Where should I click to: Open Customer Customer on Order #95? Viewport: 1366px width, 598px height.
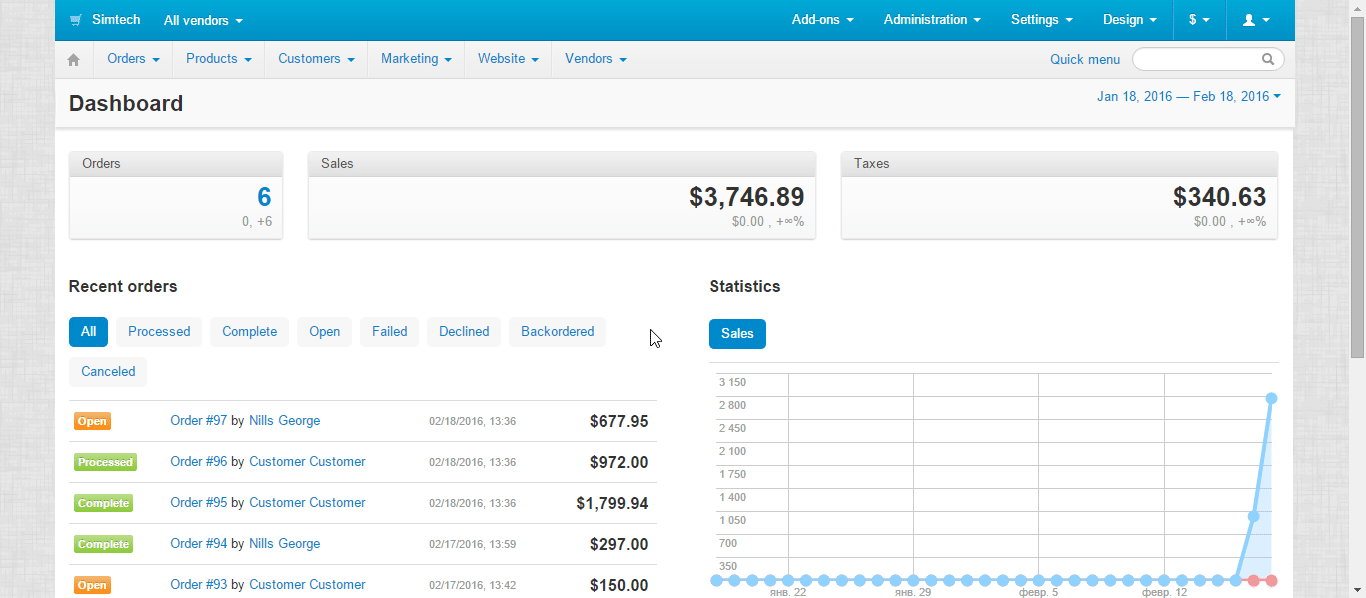click(307, 503)
